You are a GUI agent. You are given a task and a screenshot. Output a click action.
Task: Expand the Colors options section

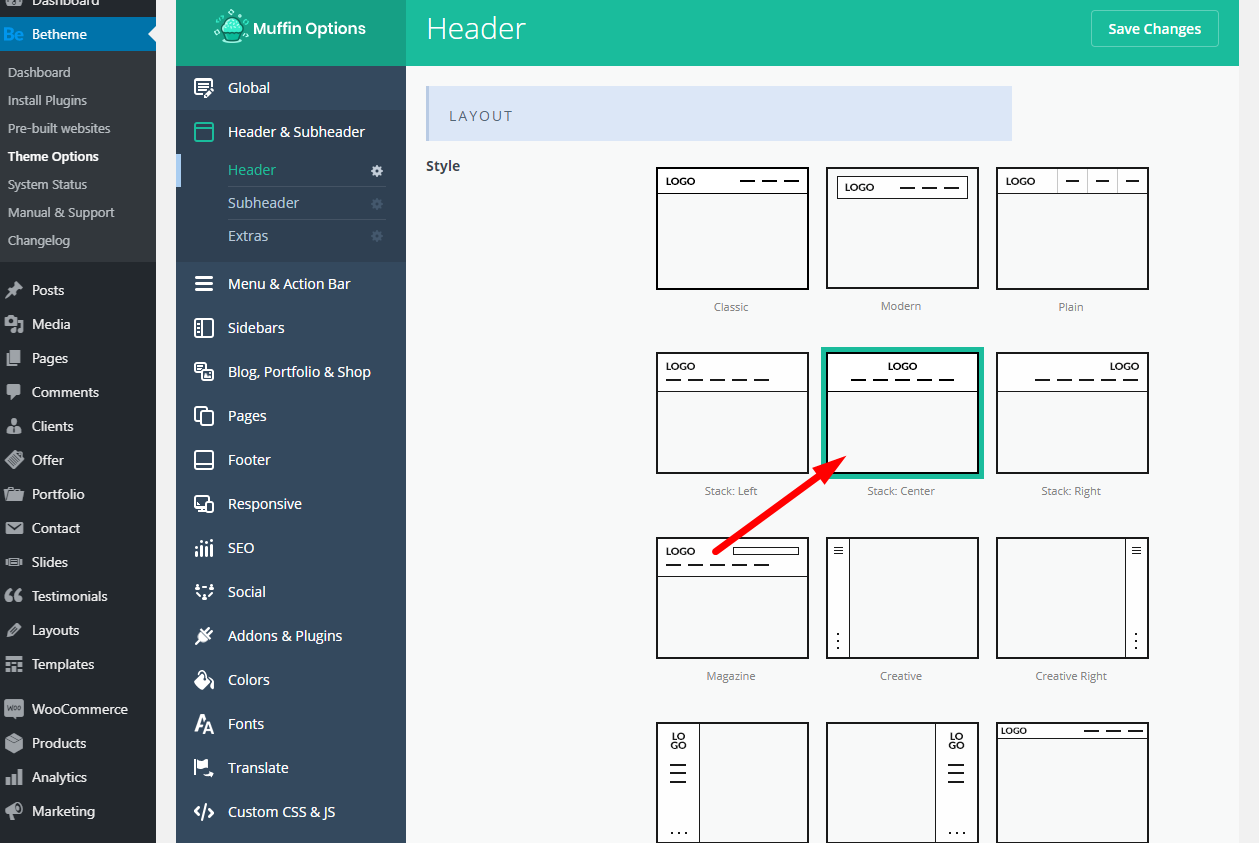coord(291,680)
